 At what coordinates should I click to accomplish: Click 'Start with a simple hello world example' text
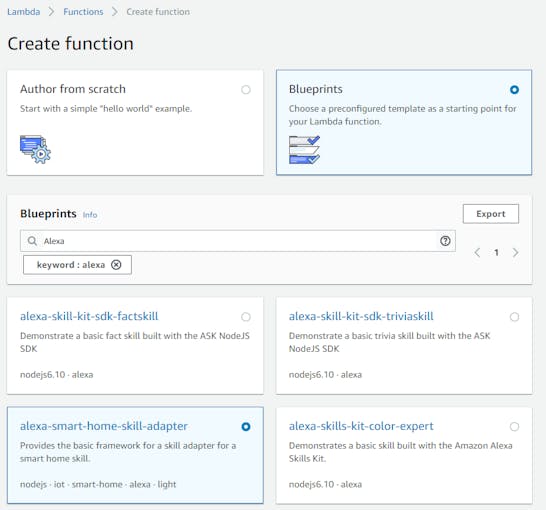[106, 109]
